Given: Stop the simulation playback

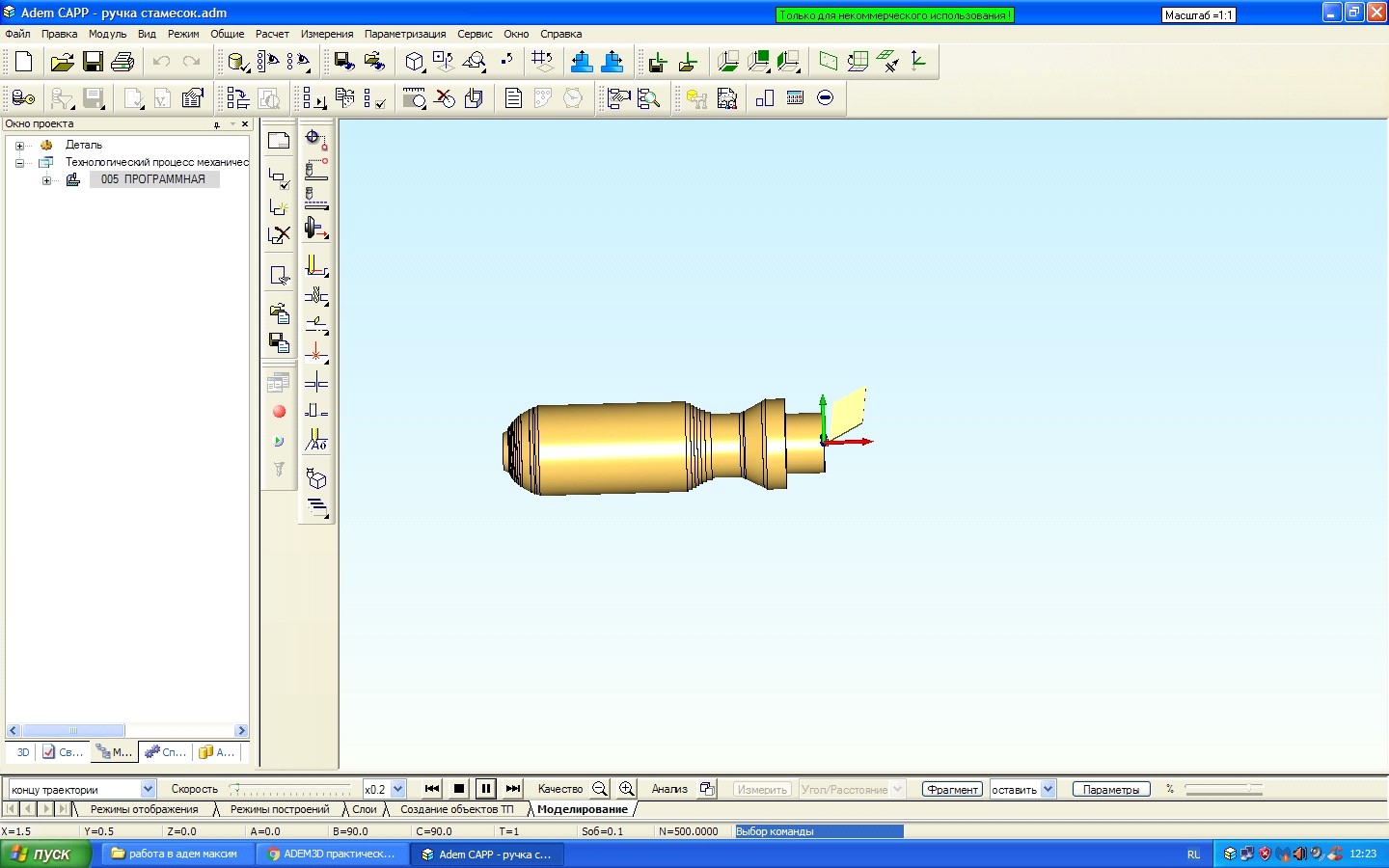Looking at the screenshot, I should click(x=459, y=789).
